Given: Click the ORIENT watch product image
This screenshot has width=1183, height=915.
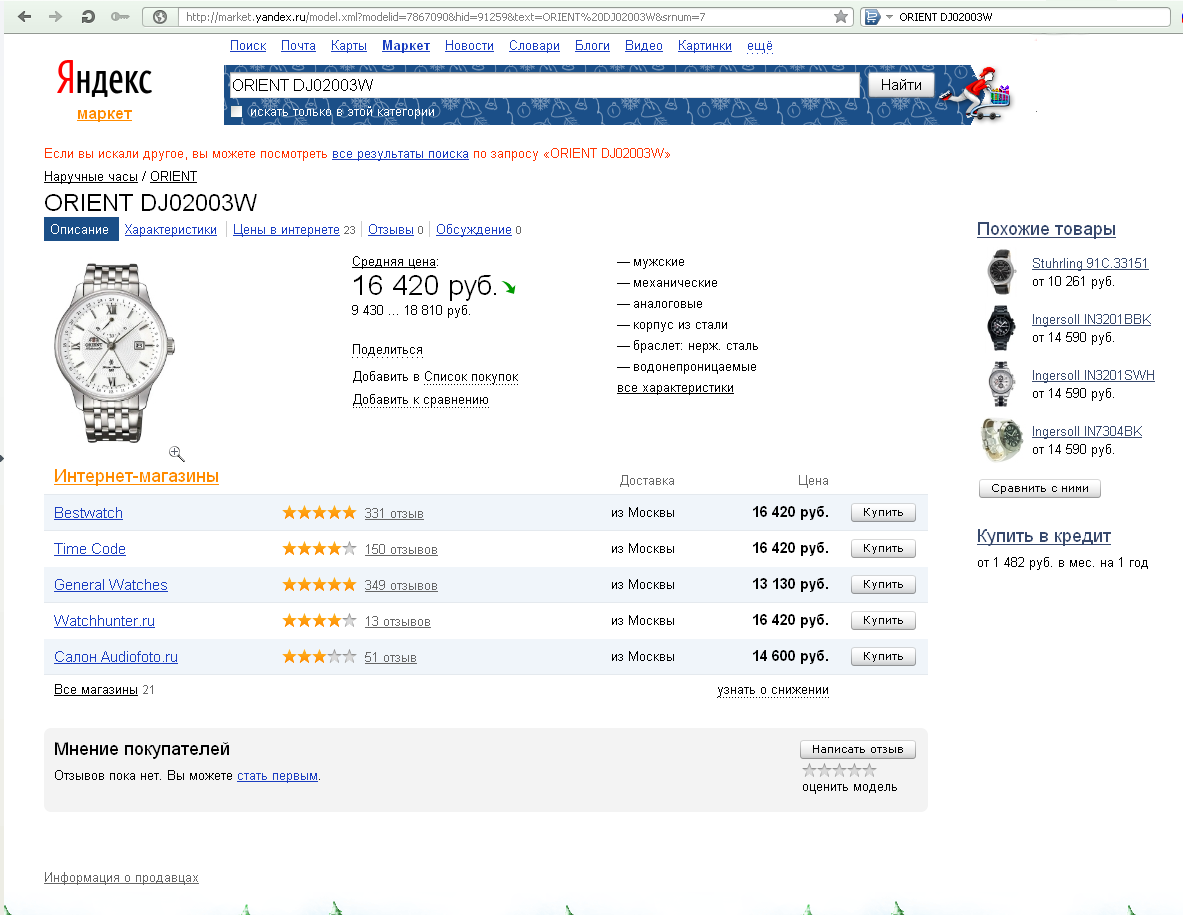Looking at the screenshot, I should (x=113, y=352).
